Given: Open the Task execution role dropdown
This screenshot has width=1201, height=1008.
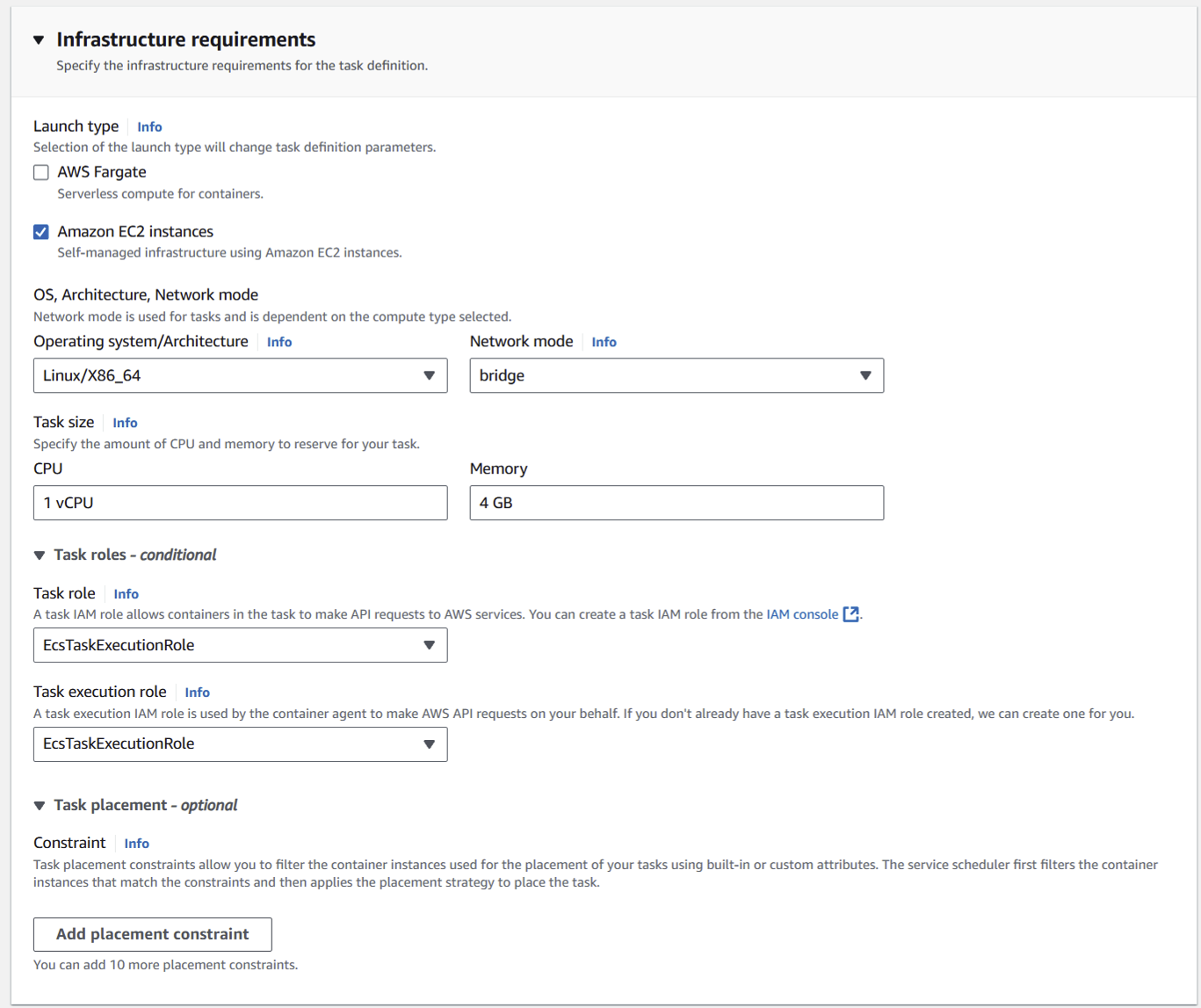Looking at the screenshot, I should 240,743.
